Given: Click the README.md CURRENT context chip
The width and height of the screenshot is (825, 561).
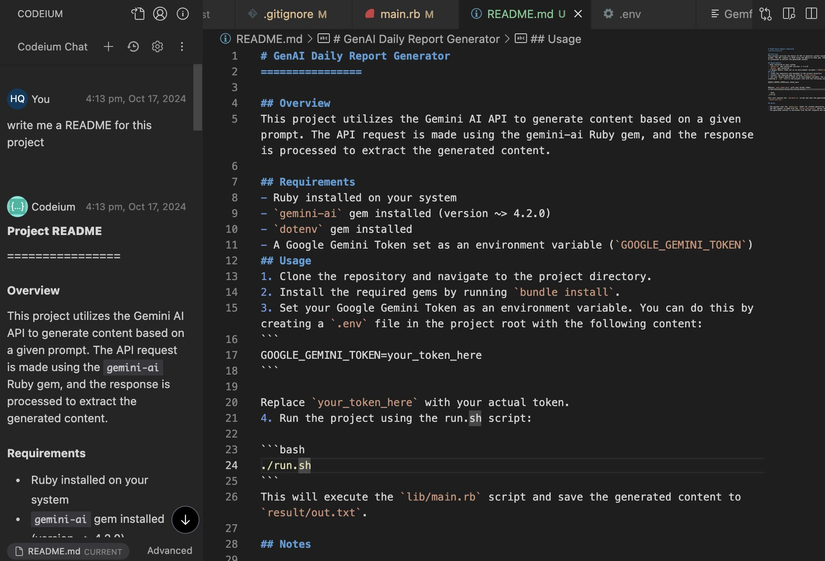Looking at the screenshot, I should [x=69, y=551].
